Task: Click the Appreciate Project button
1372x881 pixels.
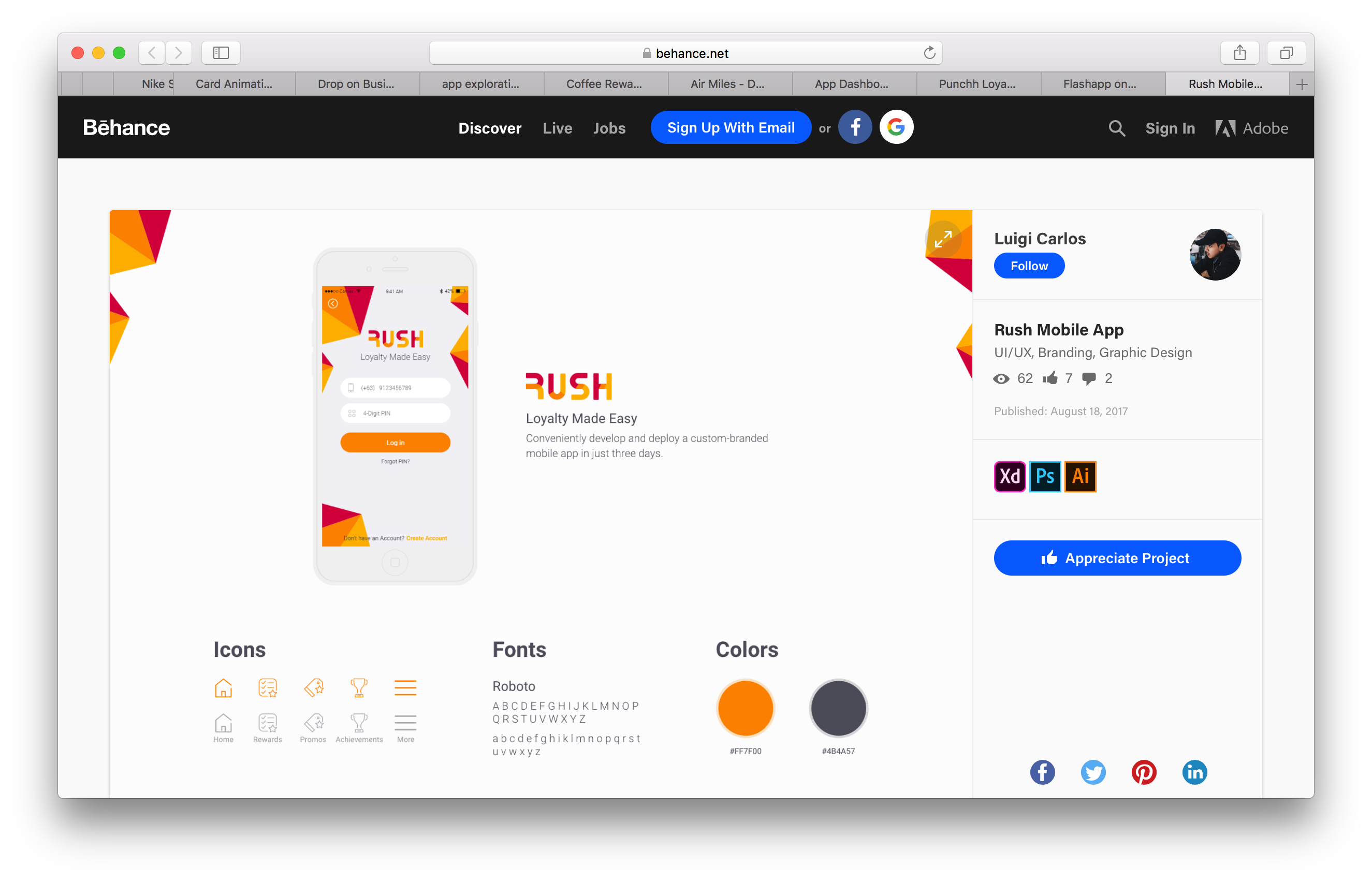Action: pos(1117,558)
